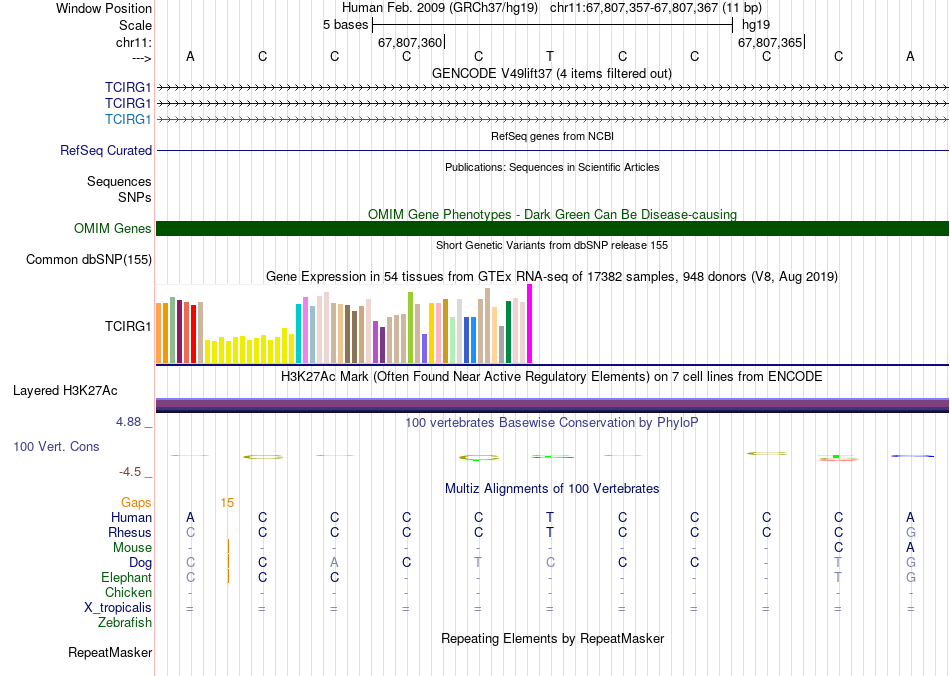
Task: Open the 100 Vert. Cons track label
Action: click(x=56, y=446)
